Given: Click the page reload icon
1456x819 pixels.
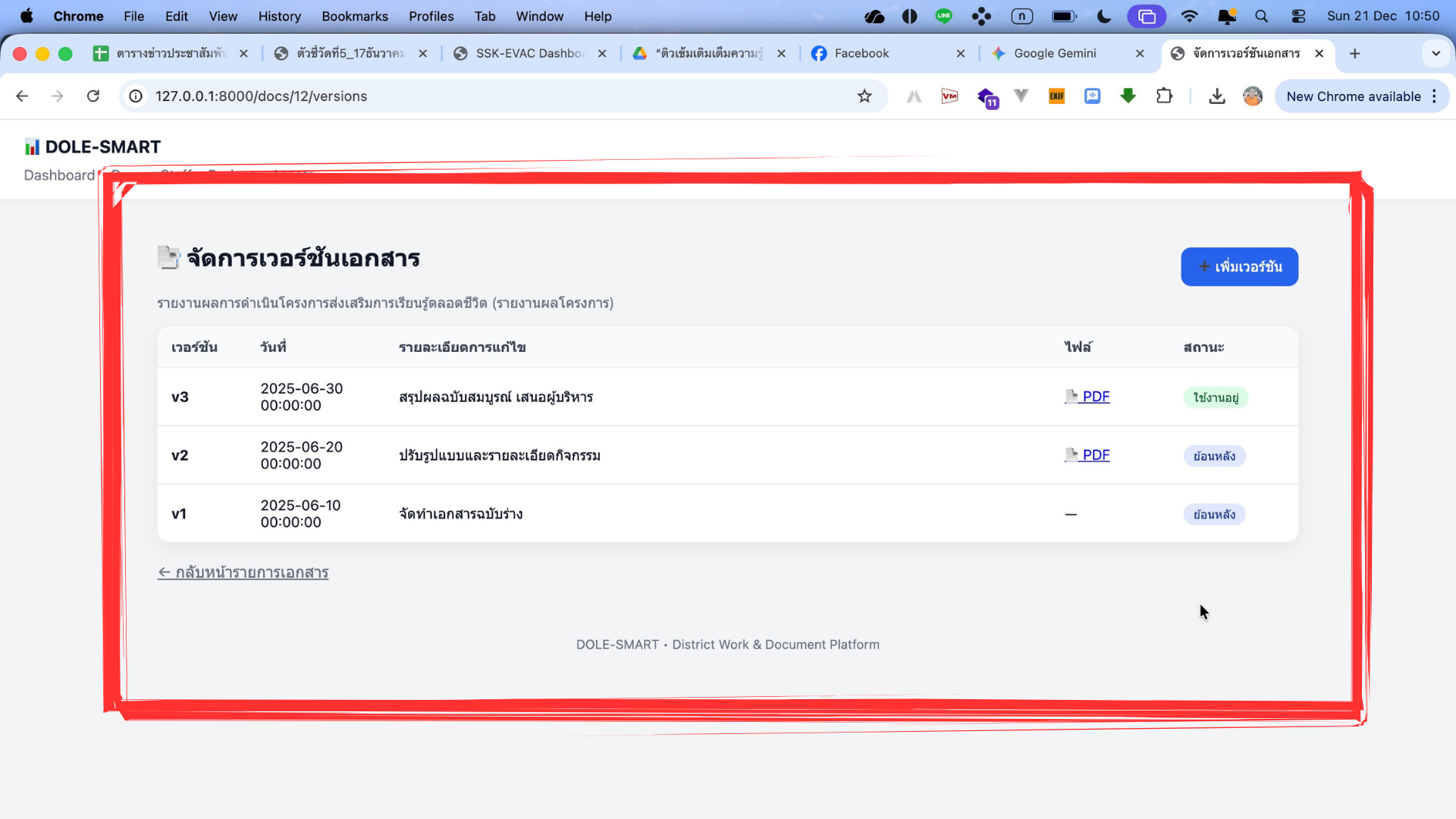Looking at the screenshot, I should click(x=93, y=96).
